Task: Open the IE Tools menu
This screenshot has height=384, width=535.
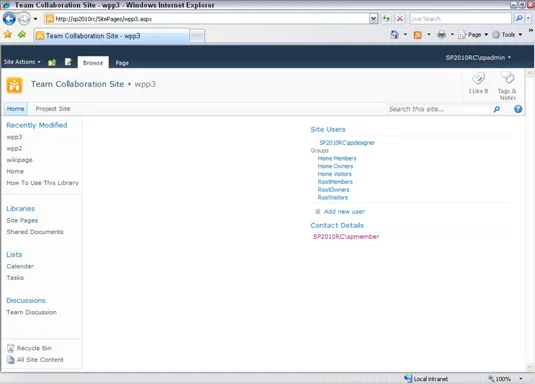Action: (507, 34)
